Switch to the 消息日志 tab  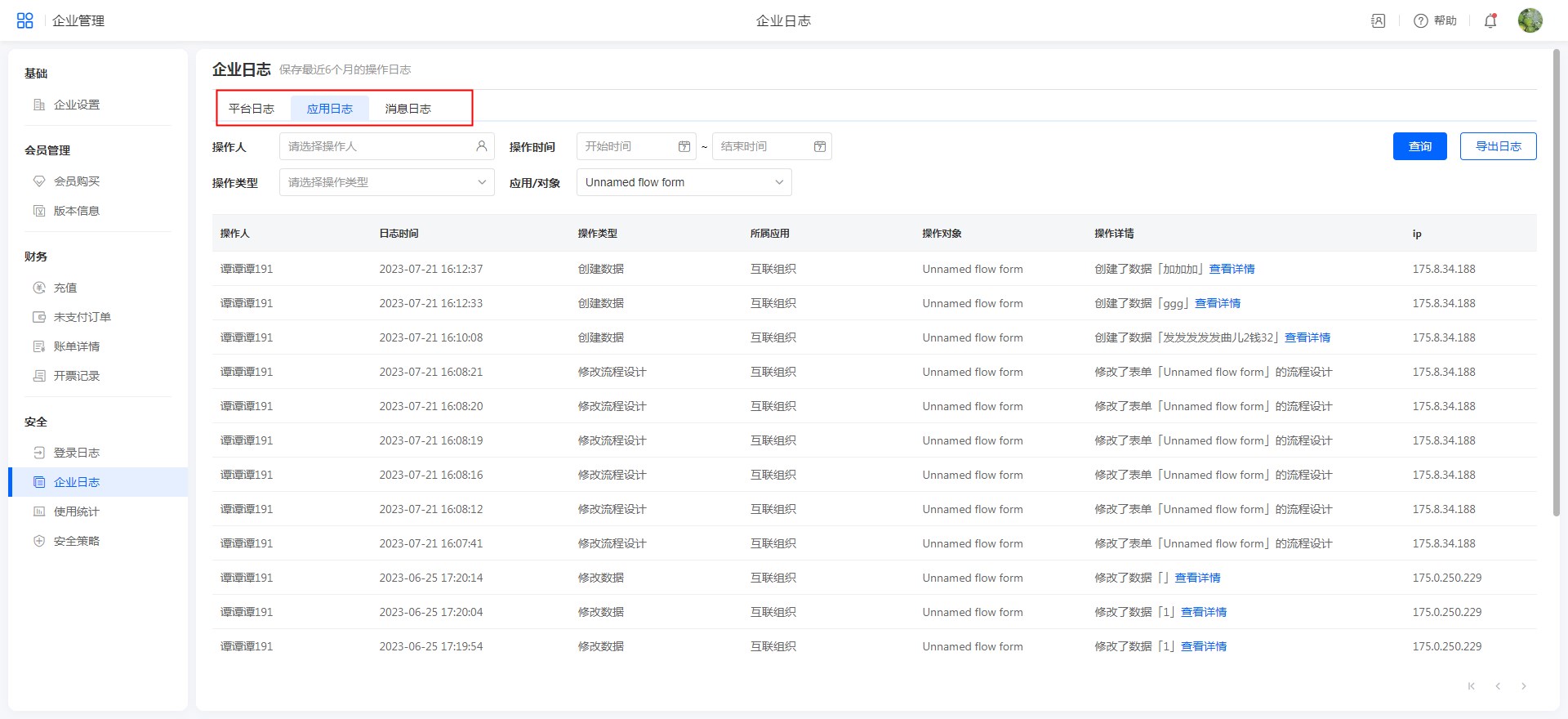click(408, 109)
